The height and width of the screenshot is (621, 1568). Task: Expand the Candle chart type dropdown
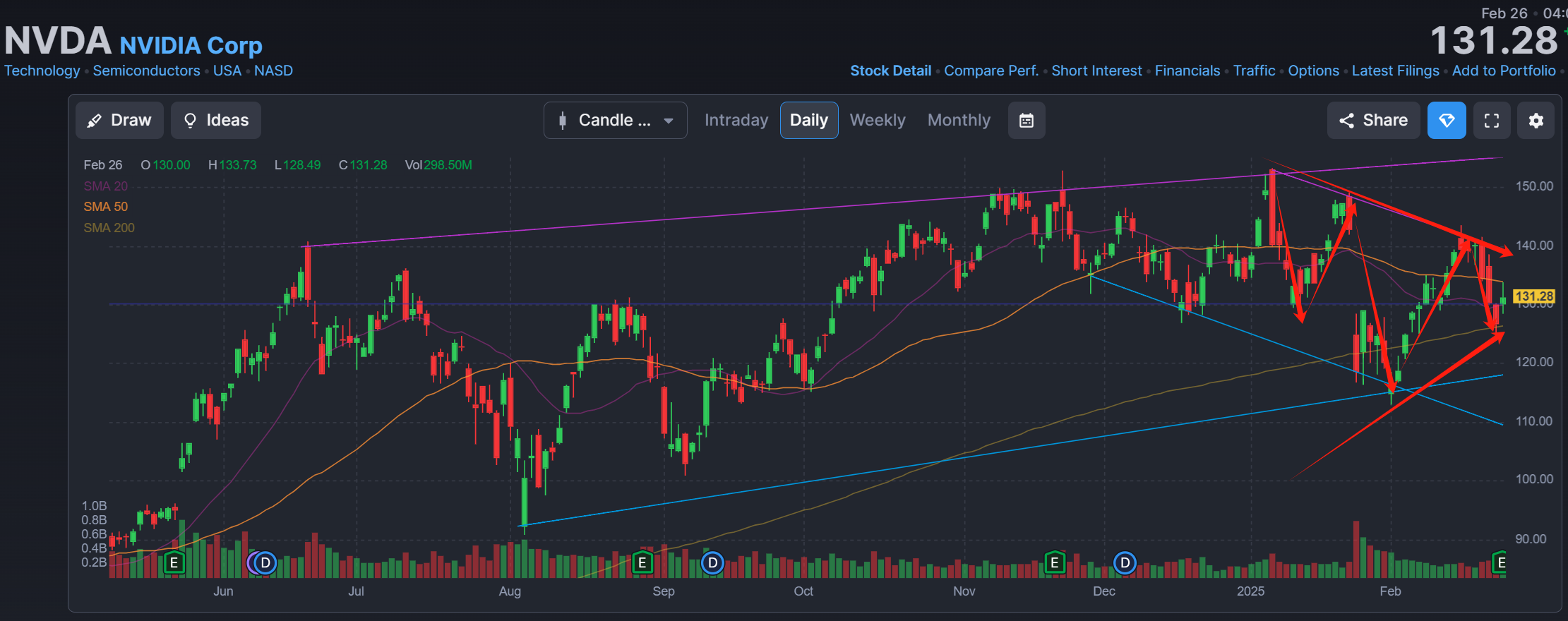click(x=615, y=120)
